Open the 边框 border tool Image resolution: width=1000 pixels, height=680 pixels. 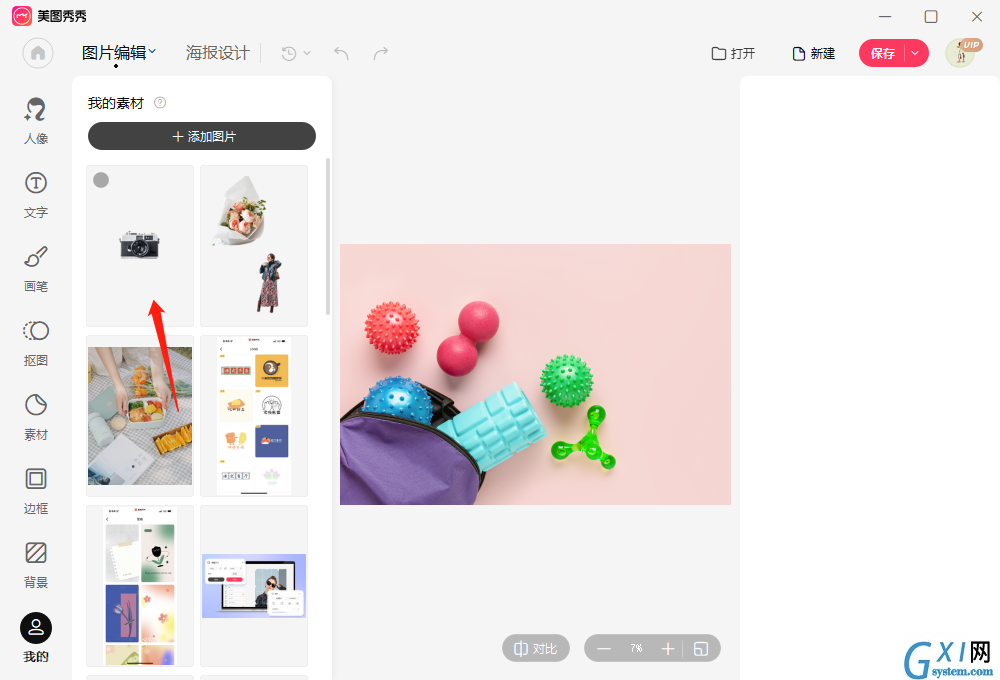coord(36,491)
